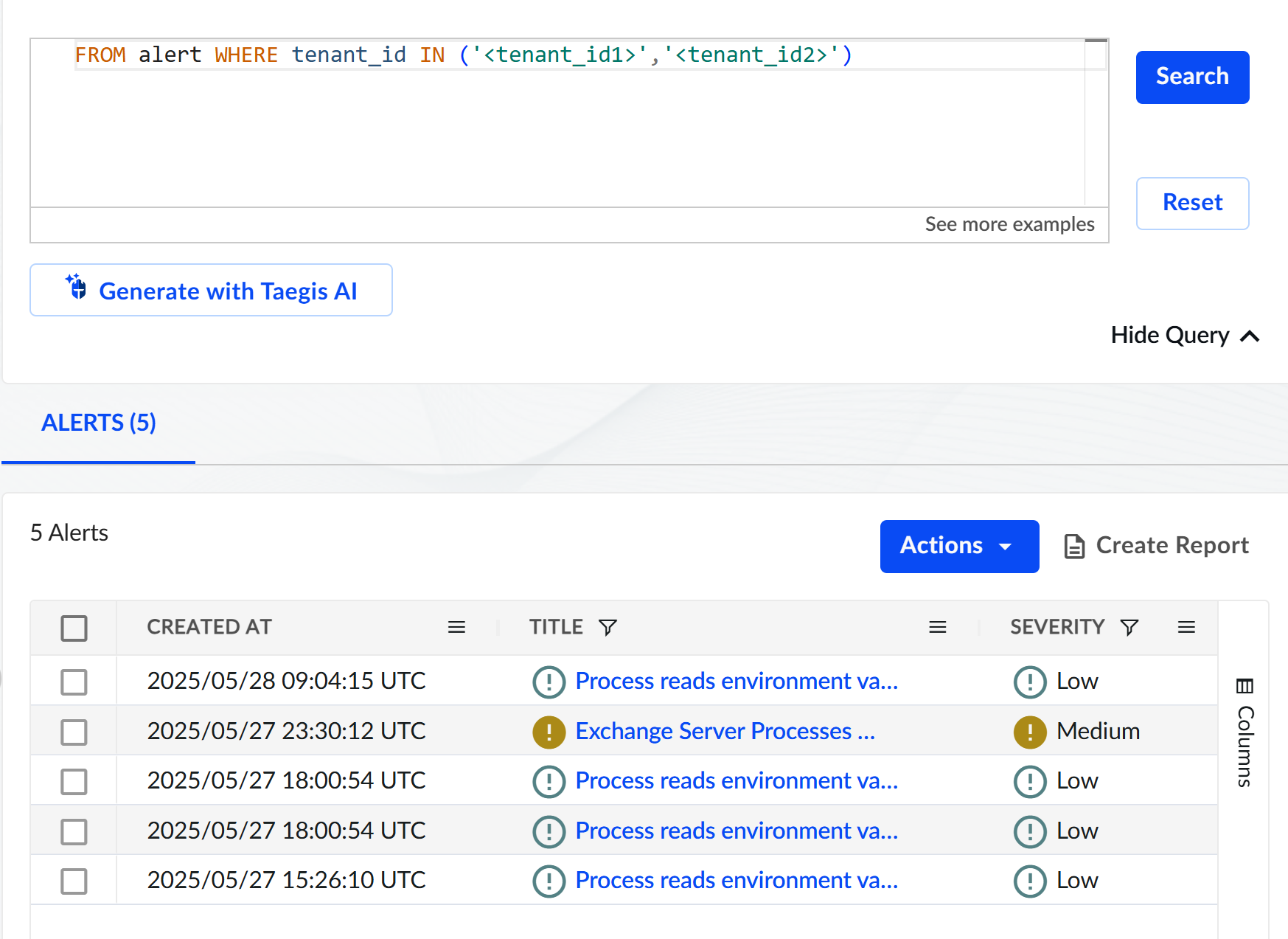Click the Taegis AI sparkle icon
The image size is (1288, 939).
coord(76,286)
